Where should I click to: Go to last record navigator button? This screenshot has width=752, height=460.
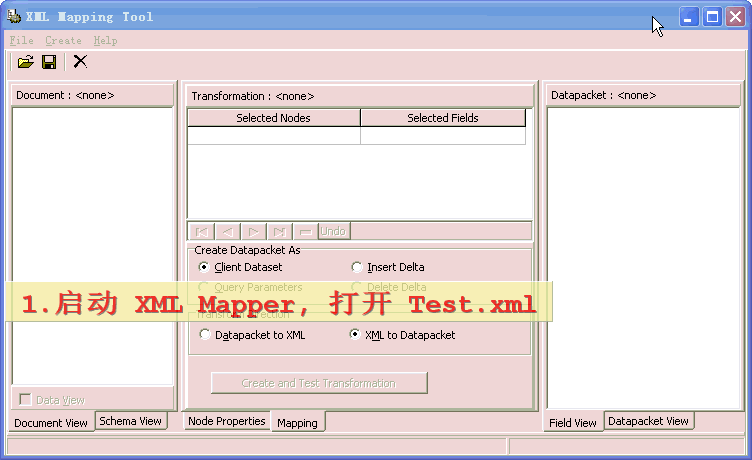point(280,232)
